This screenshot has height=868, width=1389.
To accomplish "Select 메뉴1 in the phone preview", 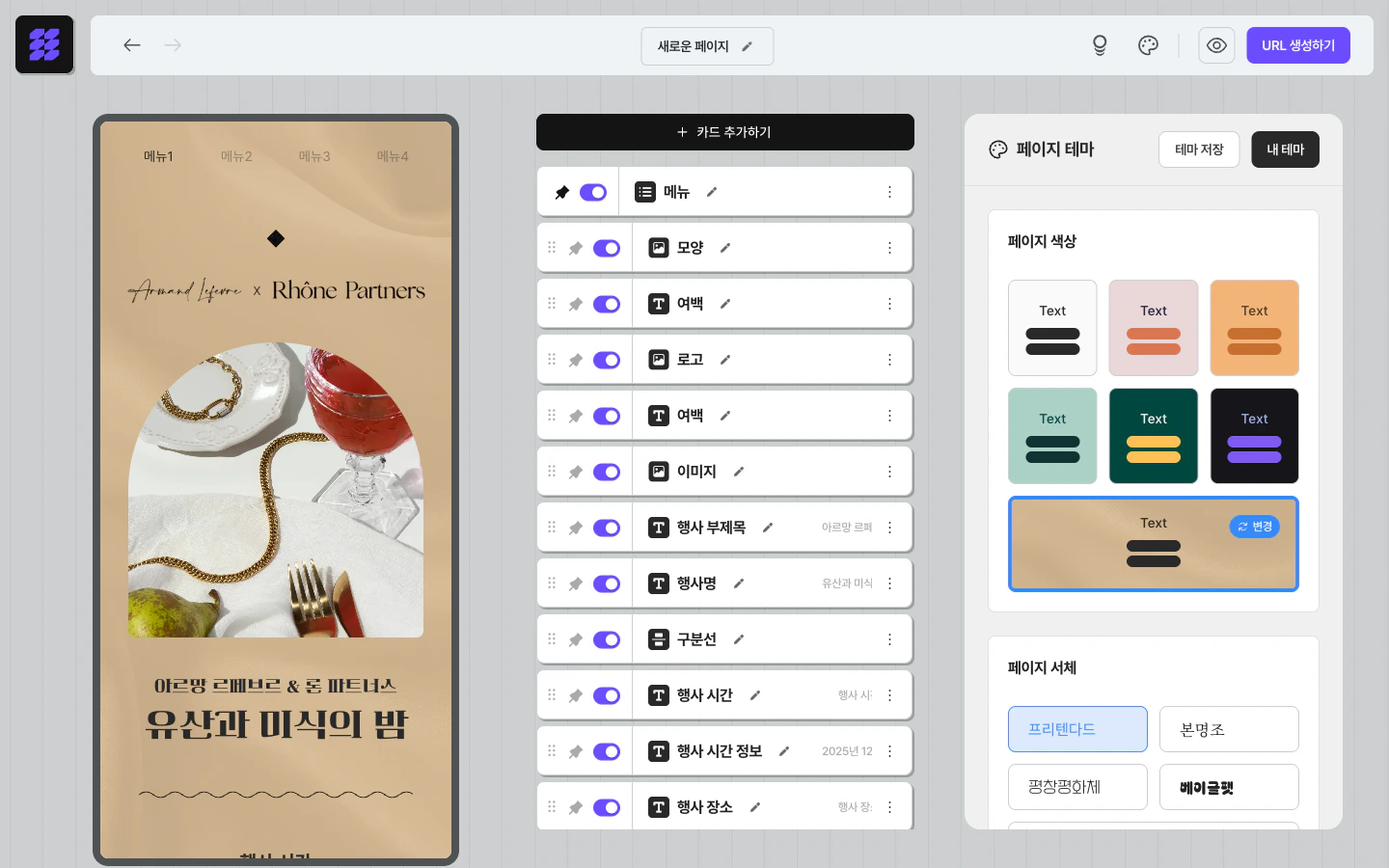I will click(158, 156).
